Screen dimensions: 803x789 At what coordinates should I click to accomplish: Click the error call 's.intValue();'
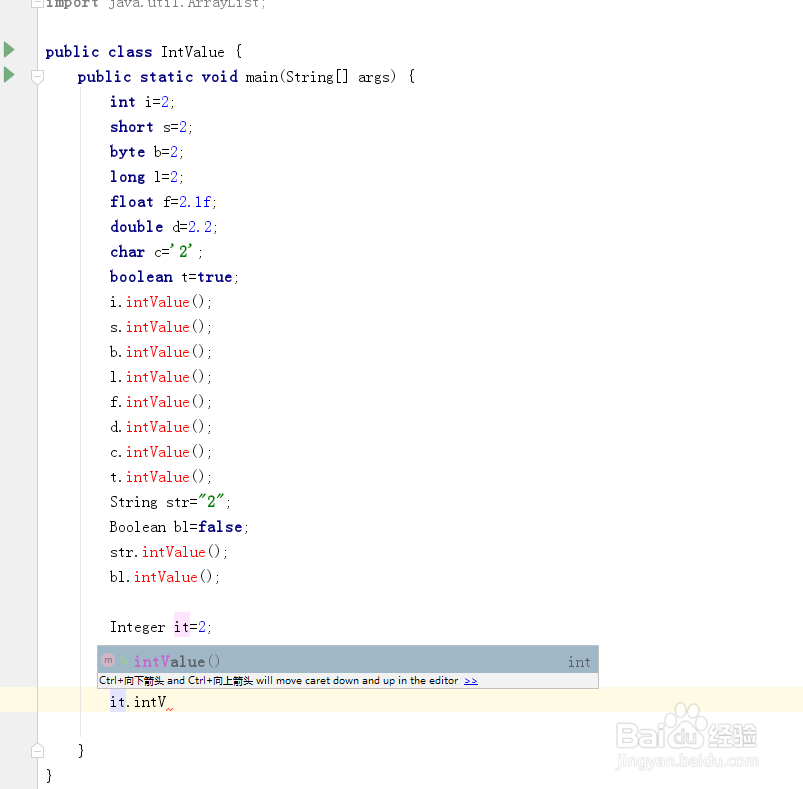160,327
